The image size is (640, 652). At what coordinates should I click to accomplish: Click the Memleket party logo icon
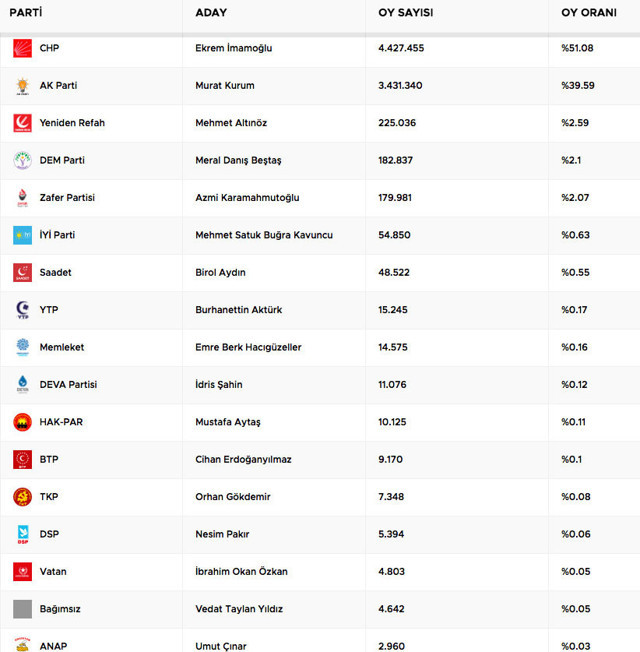point(22,347)
